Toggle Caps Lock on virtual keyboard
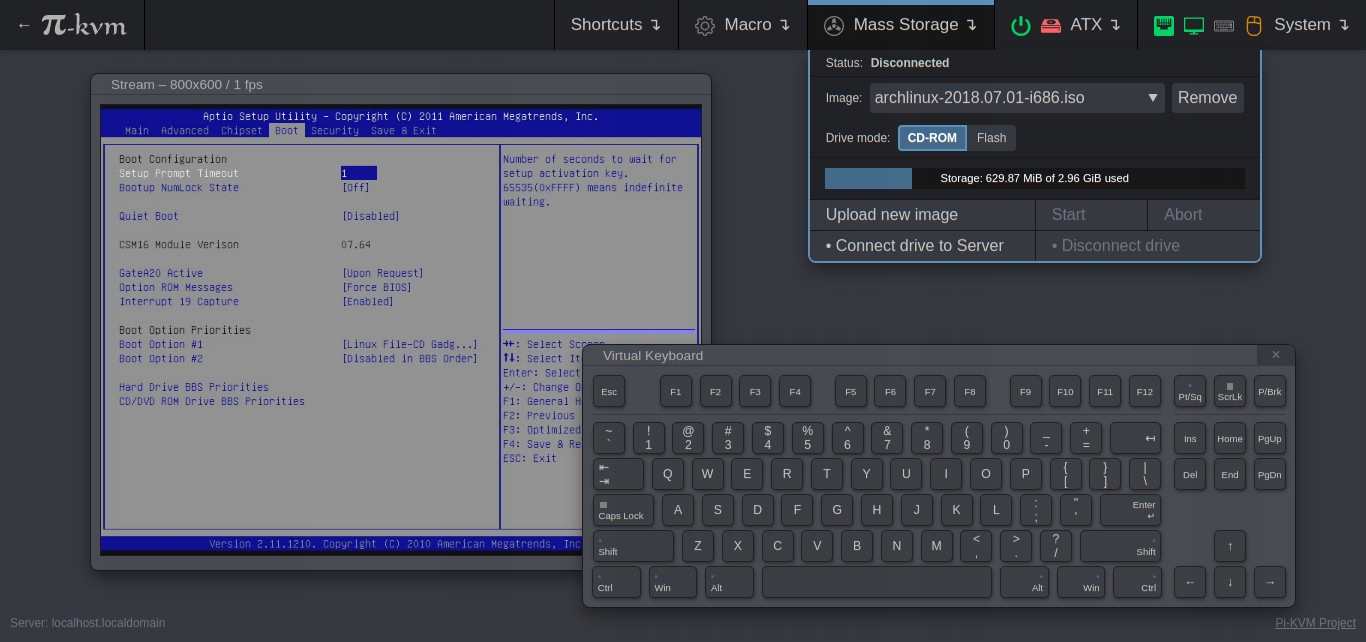The width and height of the screenshot is (1366, 642). coord(622,510)
